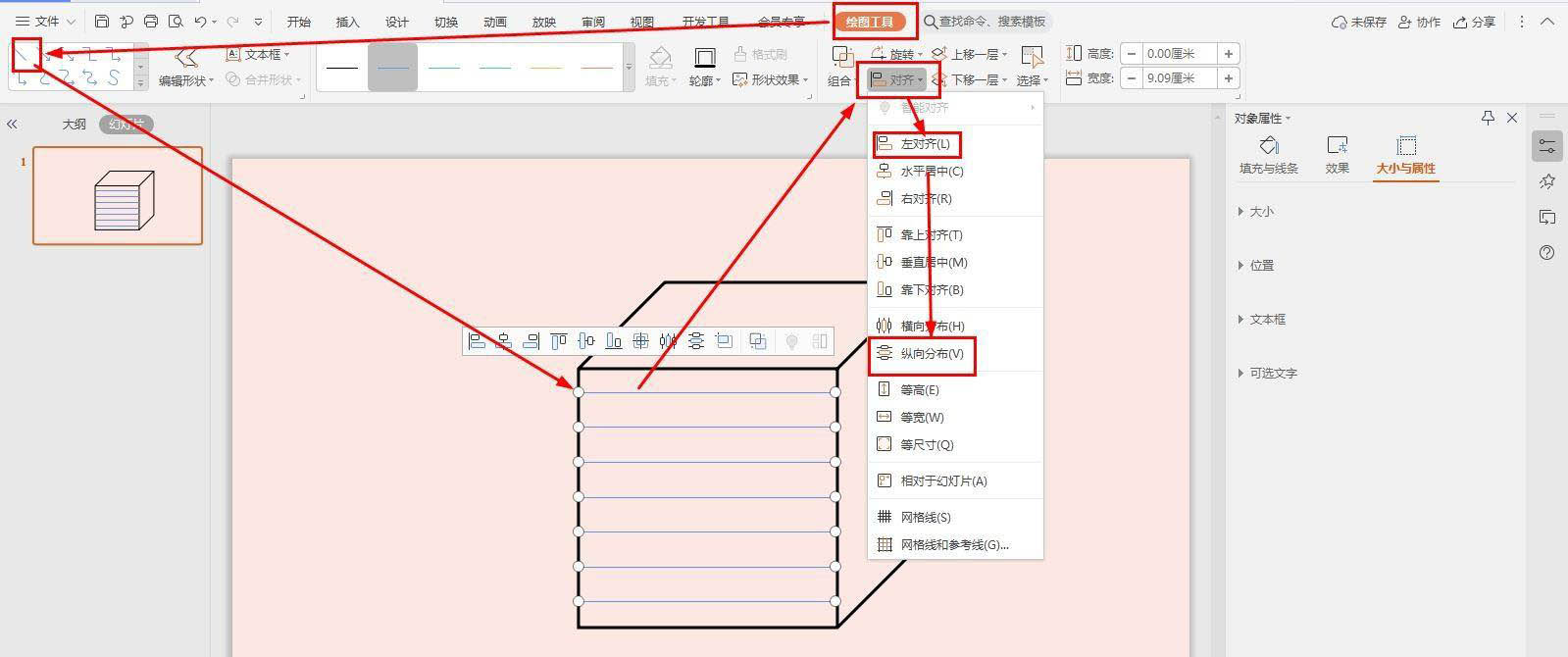1568x657 pixels.
Task: Collapse the slide panel with double chevron
Action: [12, 125]
